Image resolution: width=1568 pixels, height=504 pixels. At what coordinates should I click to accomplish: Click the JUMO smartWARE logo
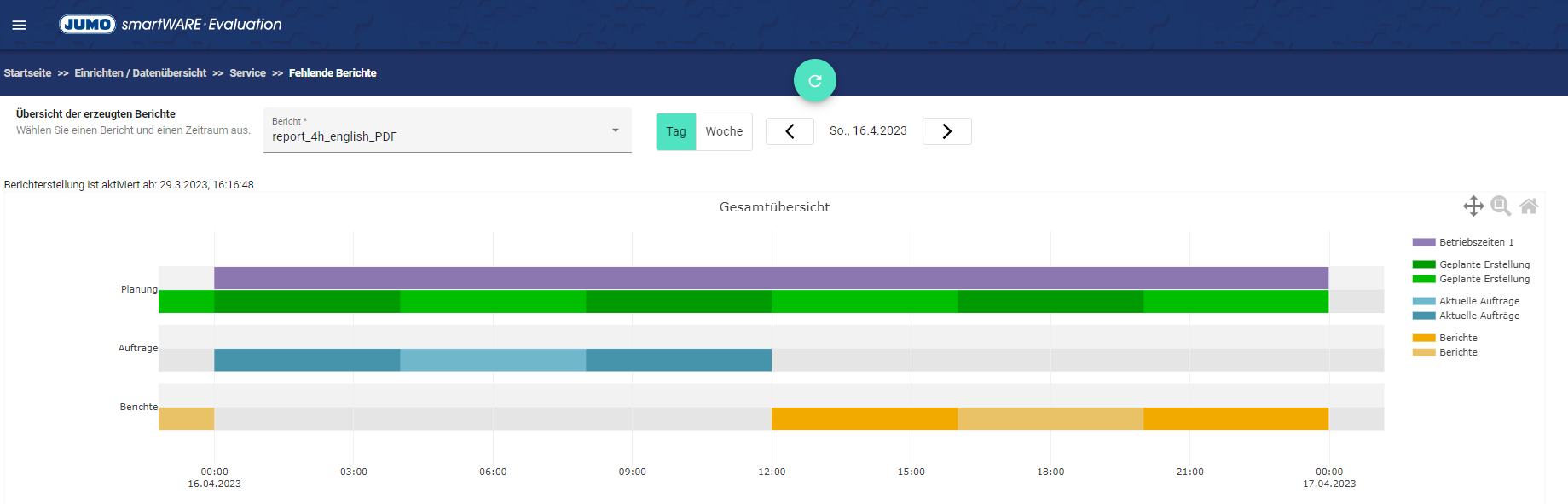coord(171,25)
